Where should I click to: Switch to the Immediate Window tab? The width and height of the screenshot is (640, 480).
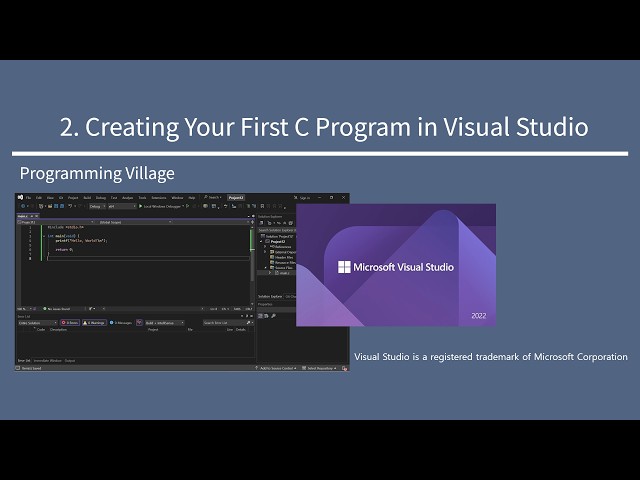[47, 361]
